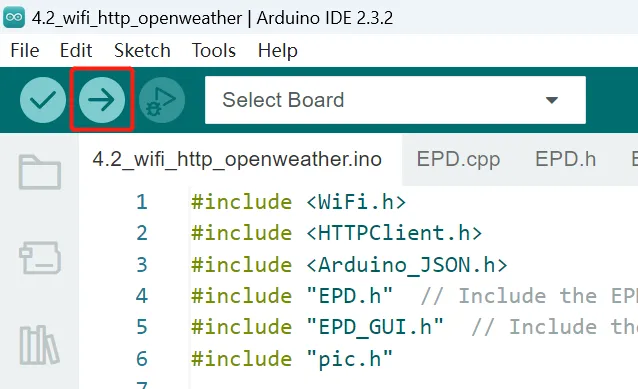Open the Boards Manager sidebar icon
This screenshot has width=638, height=389.
coord(40,258)
